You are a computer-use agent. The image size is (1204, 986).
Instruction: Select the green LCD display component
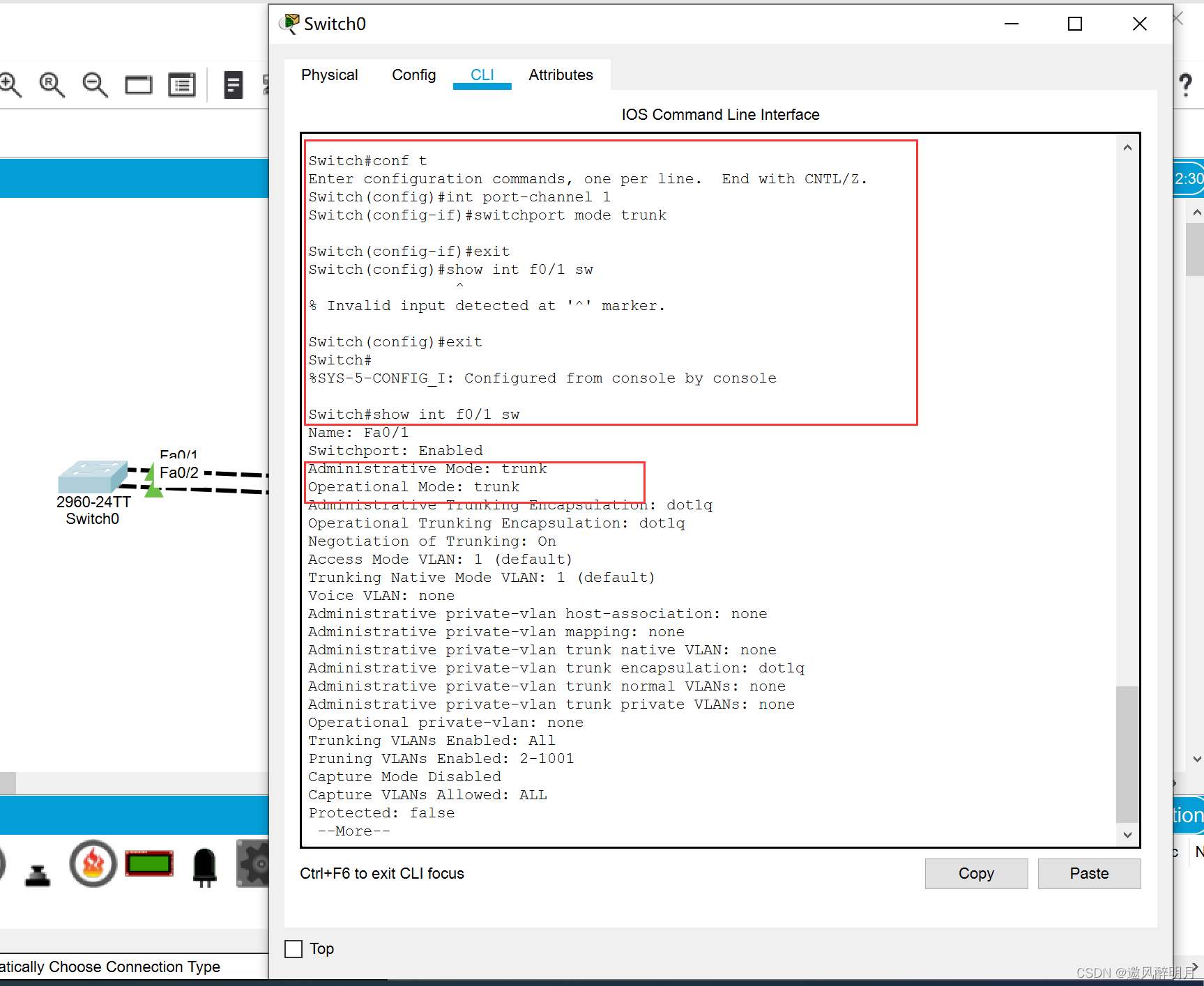coord(149,864)
